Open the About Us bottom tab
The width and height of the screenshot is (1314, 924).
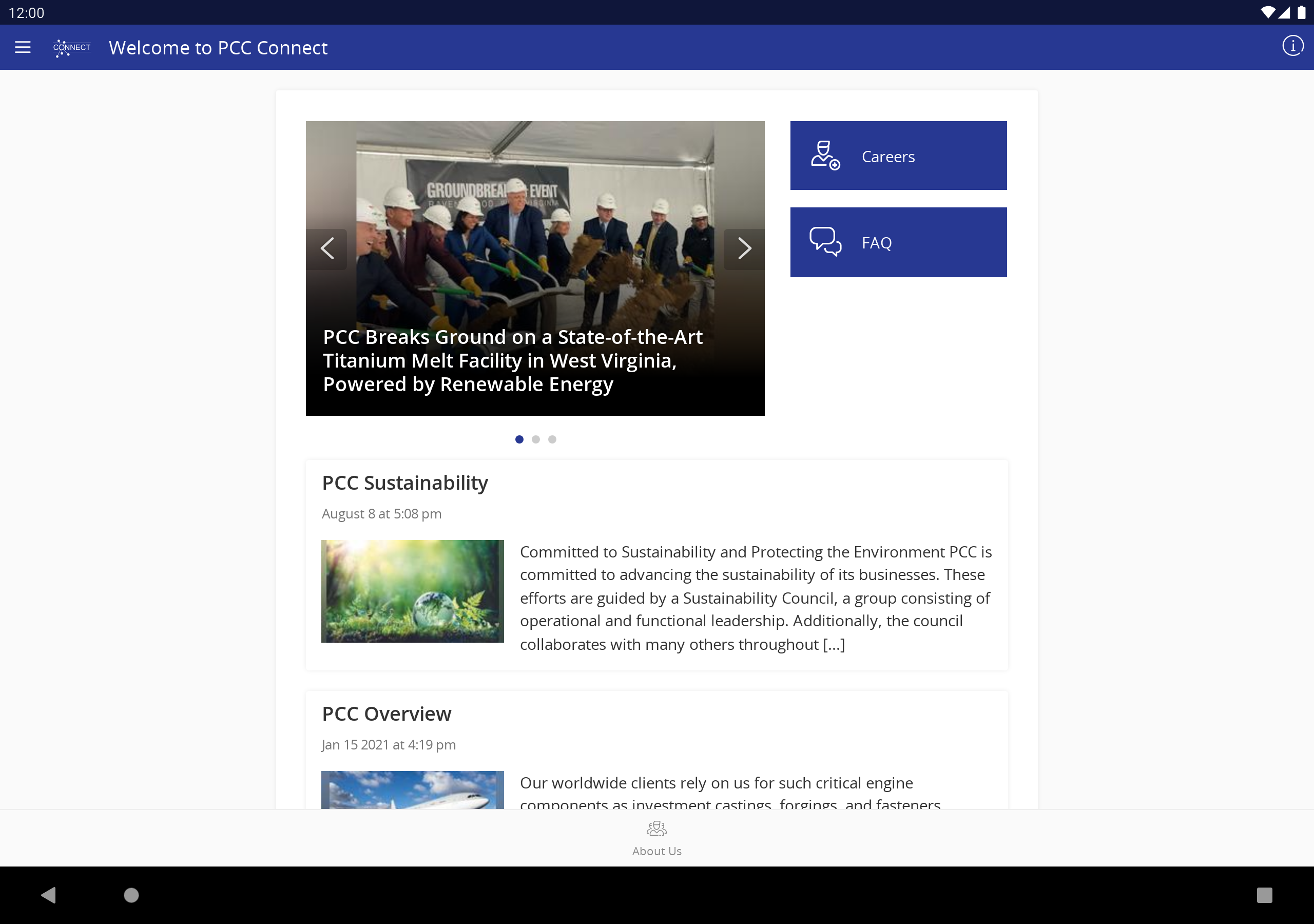(x=656, y=839)
